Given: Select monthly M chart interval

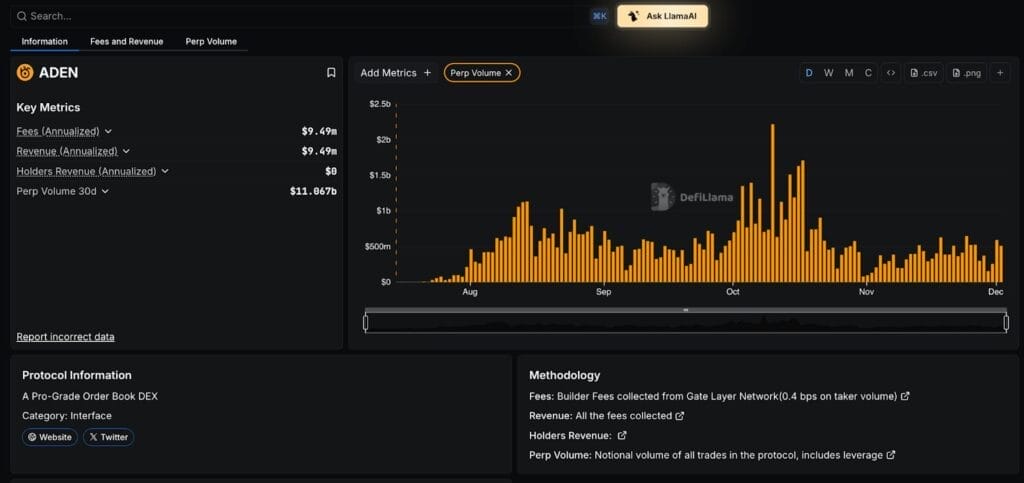Looking at the screenshot, I should 849,73.
